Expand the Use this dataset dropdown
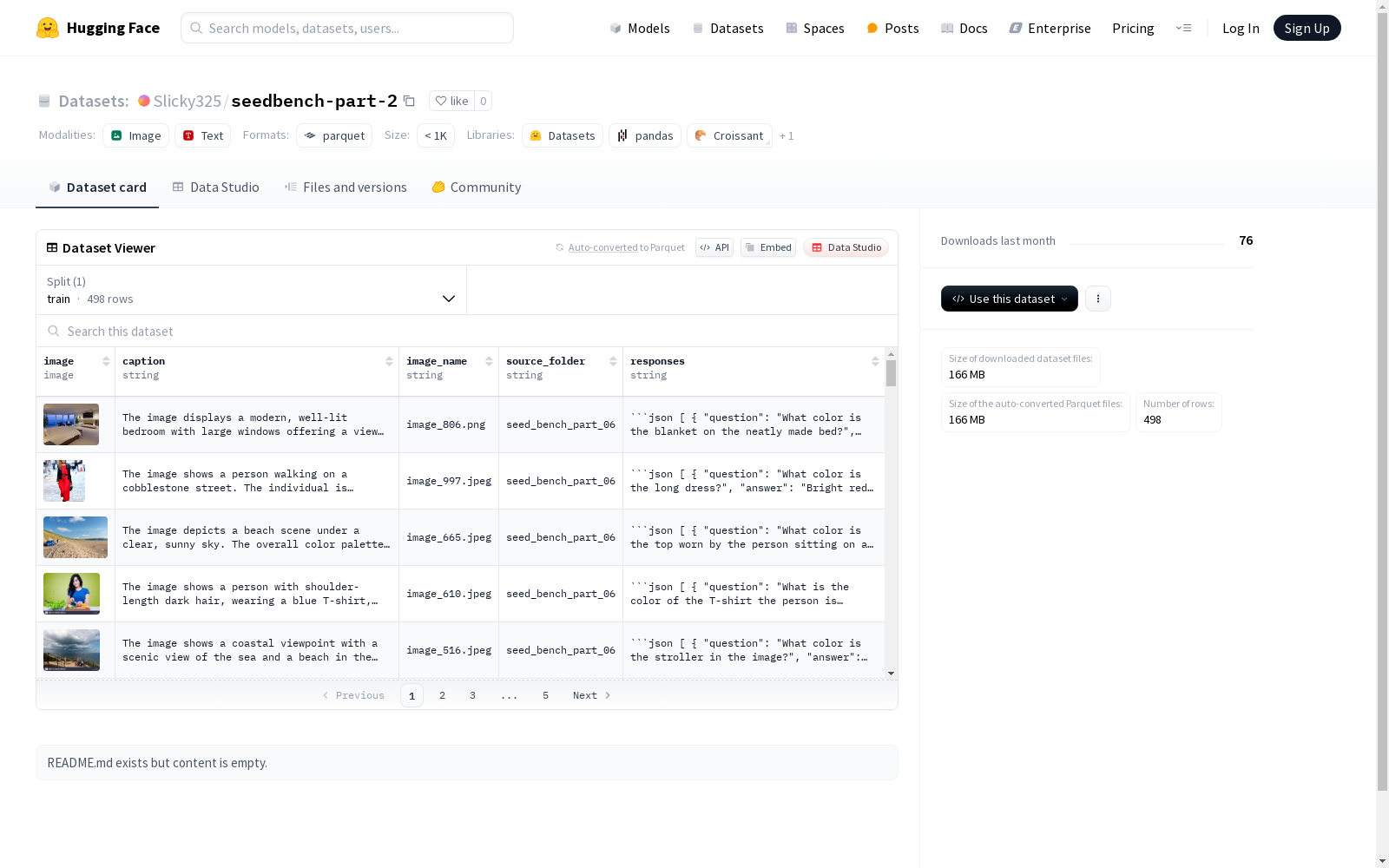This screenshot has height=868, width=1389. click(x=1010, y=299)
